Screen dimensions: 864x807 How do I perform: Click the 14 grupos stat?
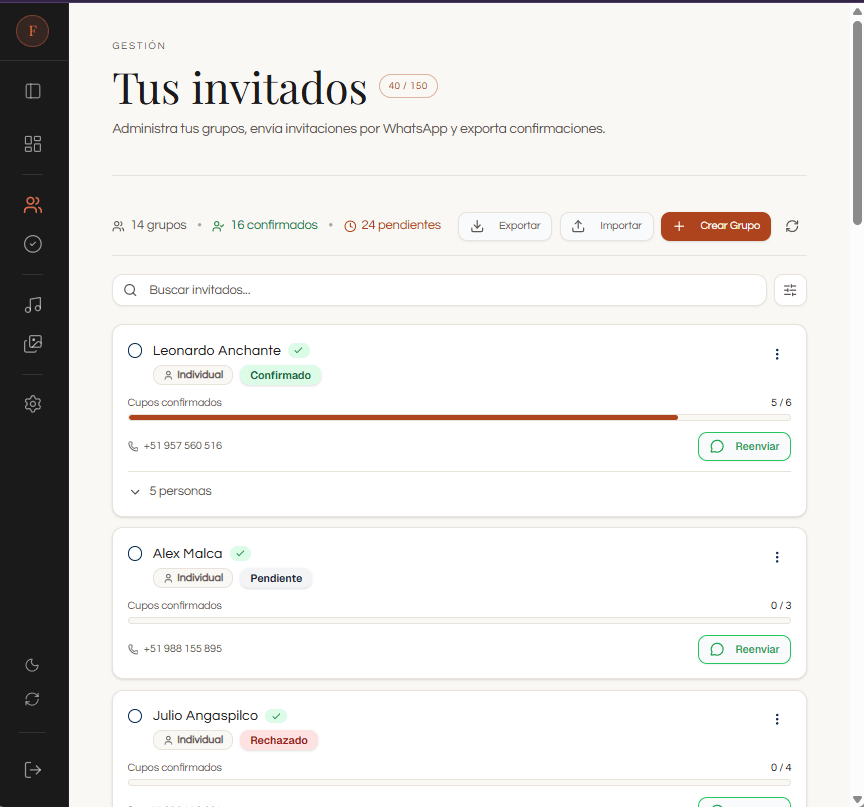pyautogui.click(x=149, y=225)
